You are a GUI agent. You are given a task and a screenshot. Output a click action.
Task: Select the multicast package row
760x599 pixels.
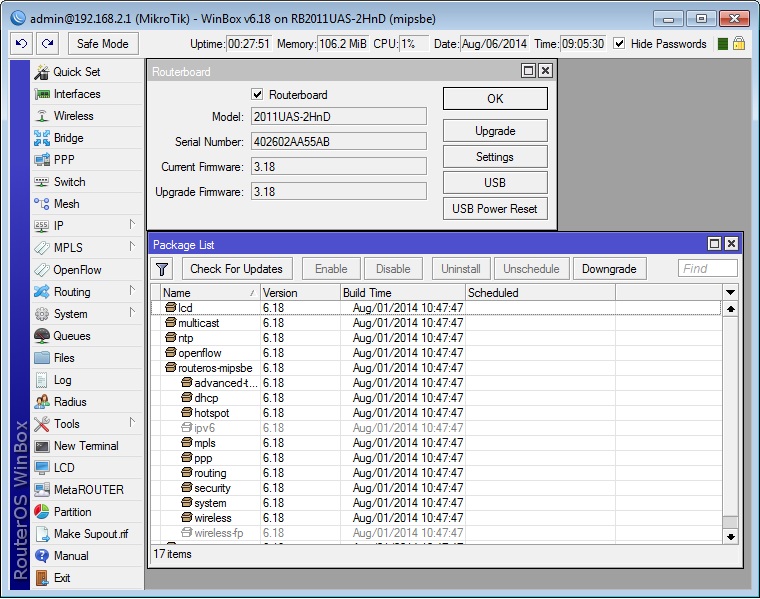point(436,323)
